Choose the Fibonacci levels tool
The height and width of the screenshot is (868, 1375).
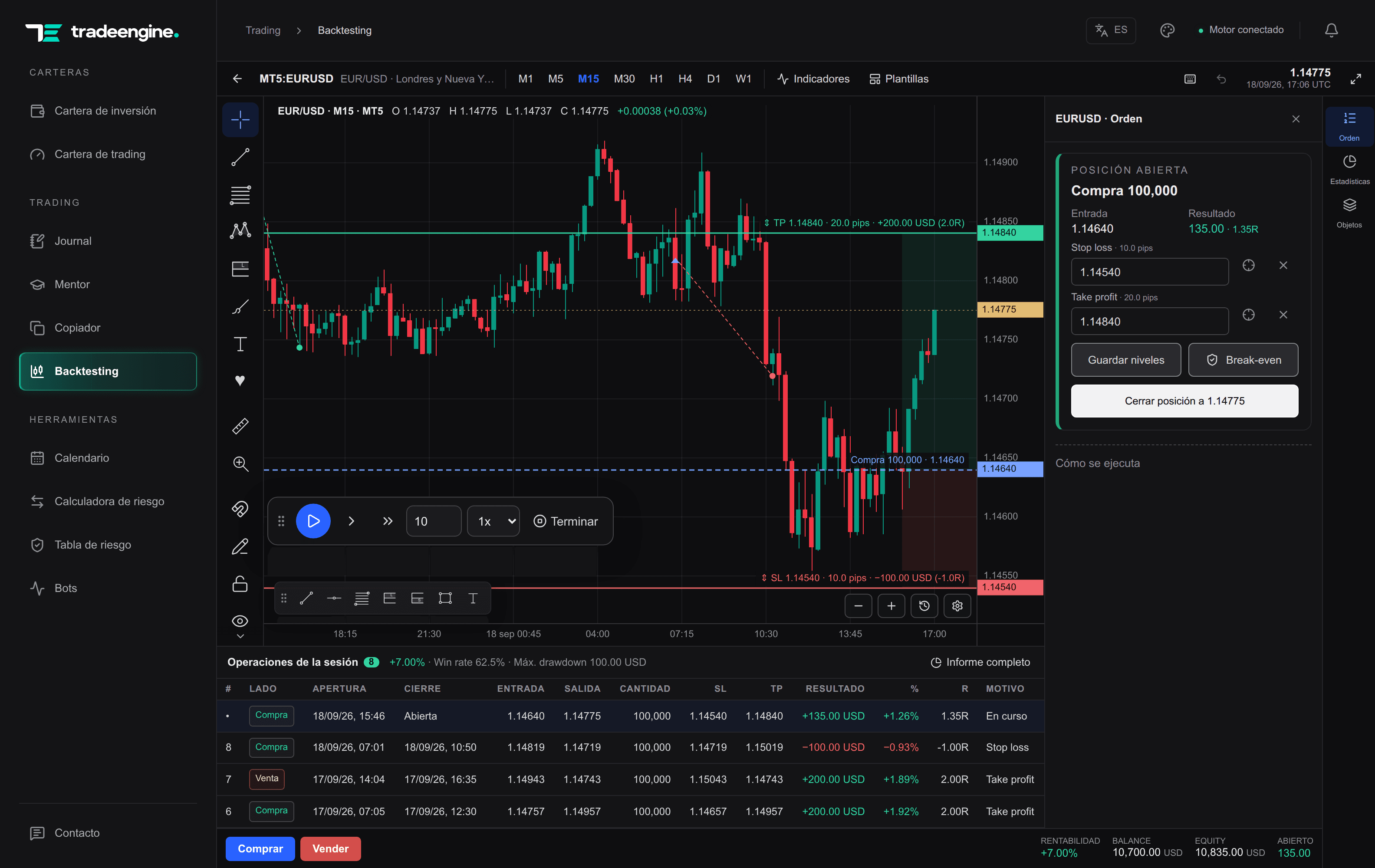(x=240, y=195)
